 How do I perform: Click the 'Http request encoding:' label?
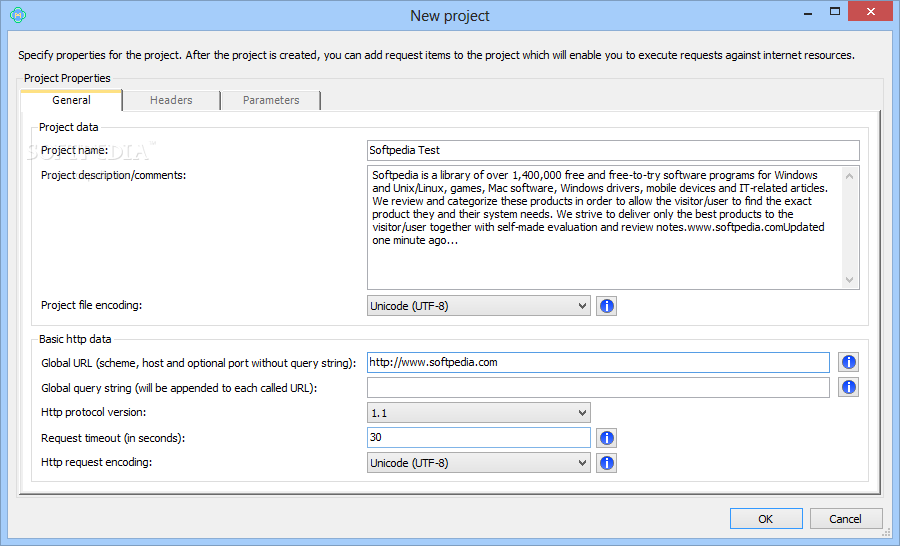click(96, 462)
